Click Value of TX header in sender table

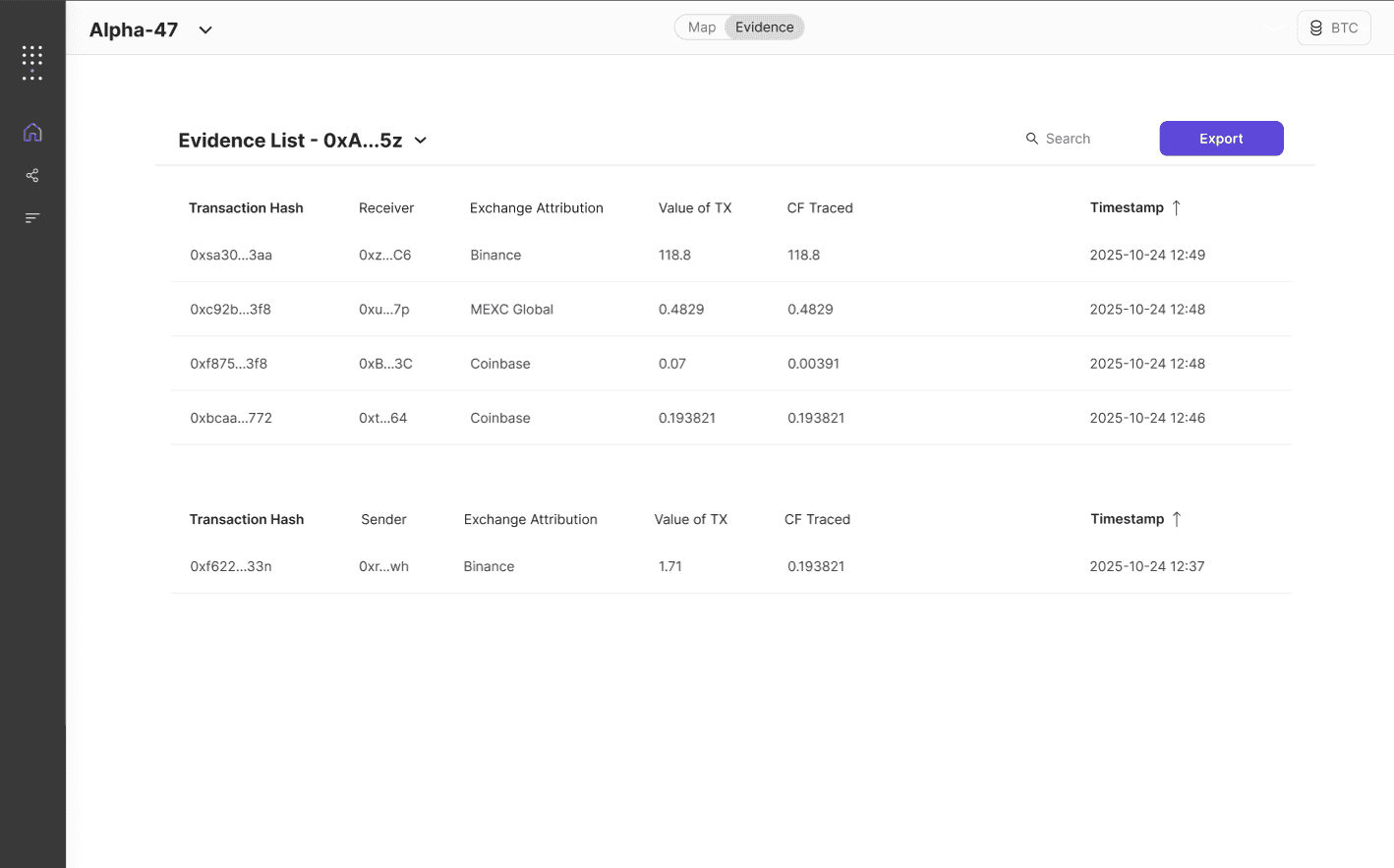(691, 519)
